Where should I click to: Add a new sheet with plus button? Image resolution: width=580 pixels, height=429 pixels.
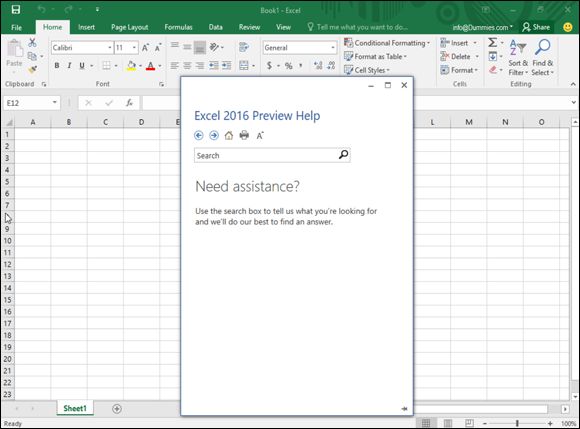[x=117, y=409]
